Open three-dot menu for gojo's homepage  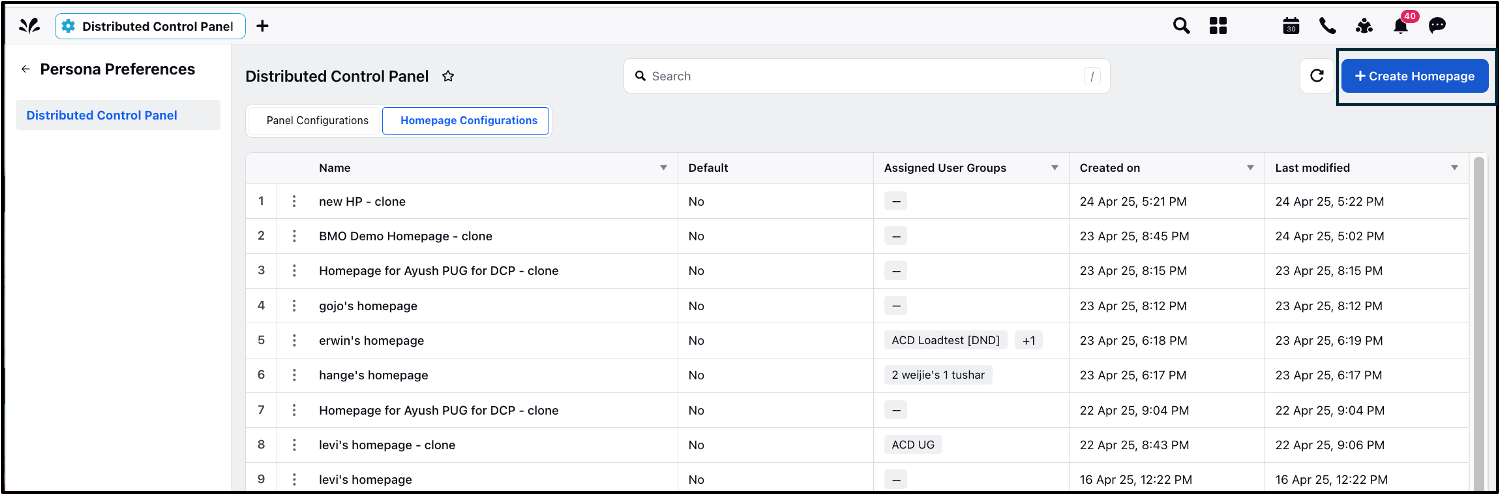click(x=294, y=306)
